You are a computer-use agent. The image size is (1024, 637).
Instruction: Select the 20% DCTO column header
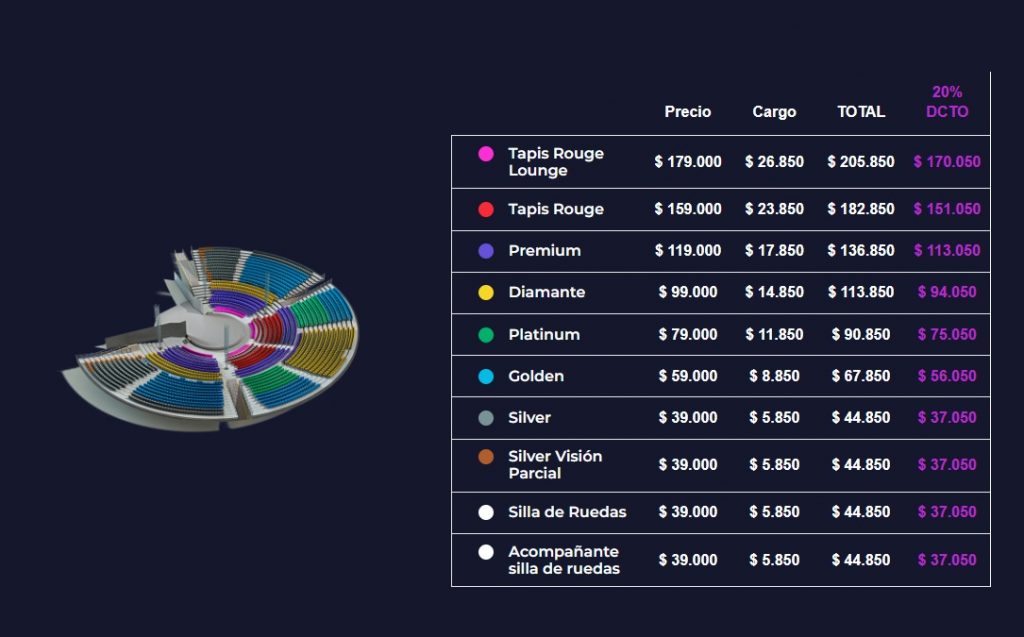[947, 102]
